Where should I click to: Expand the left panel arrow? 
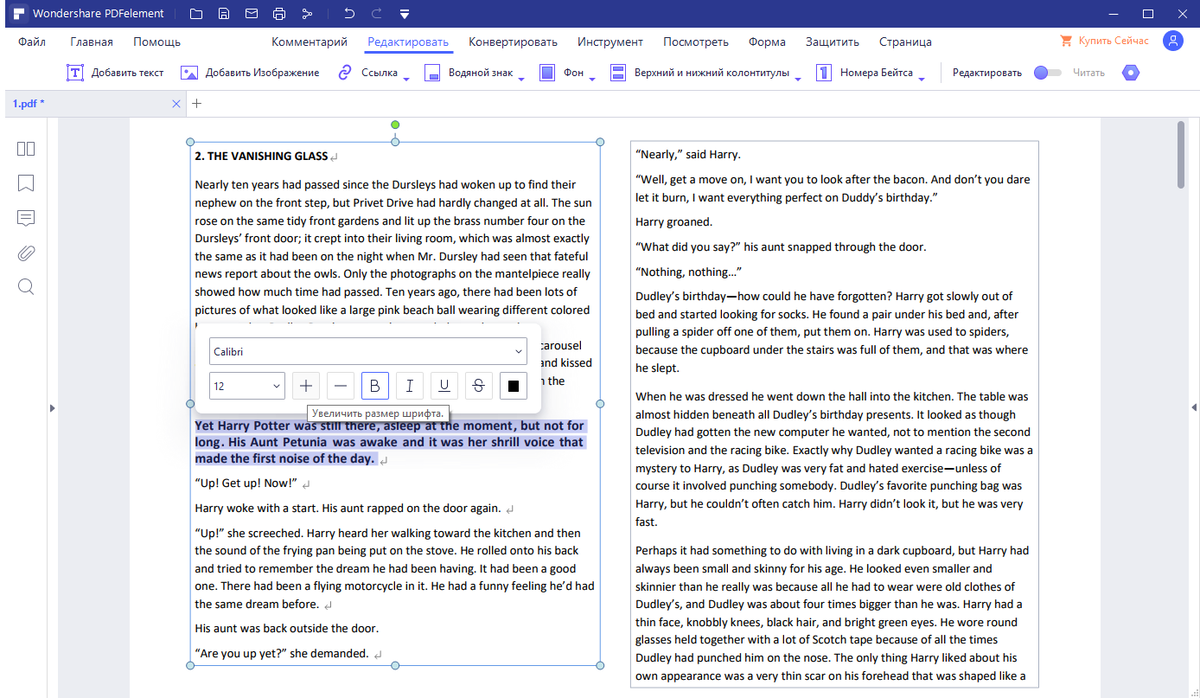point(52,407)
